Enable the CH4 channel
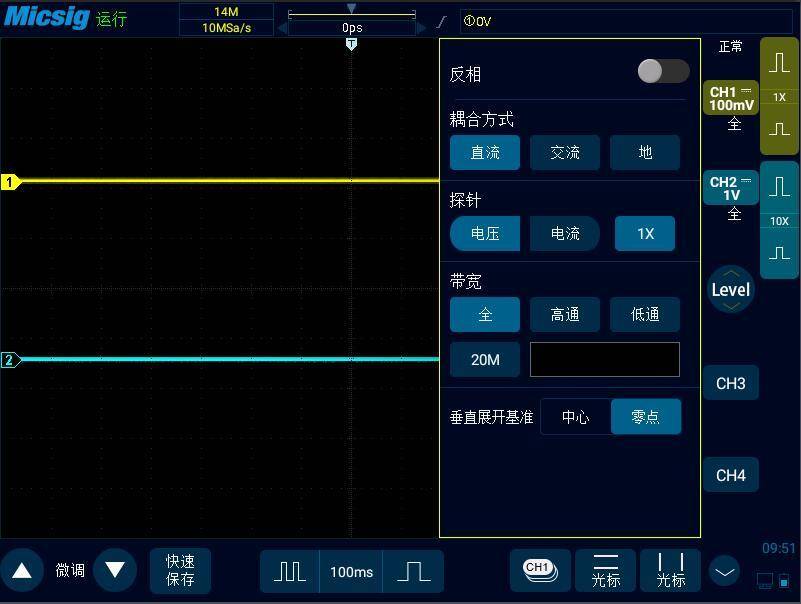Screen dimensions: 801x604 click(731, 475)
